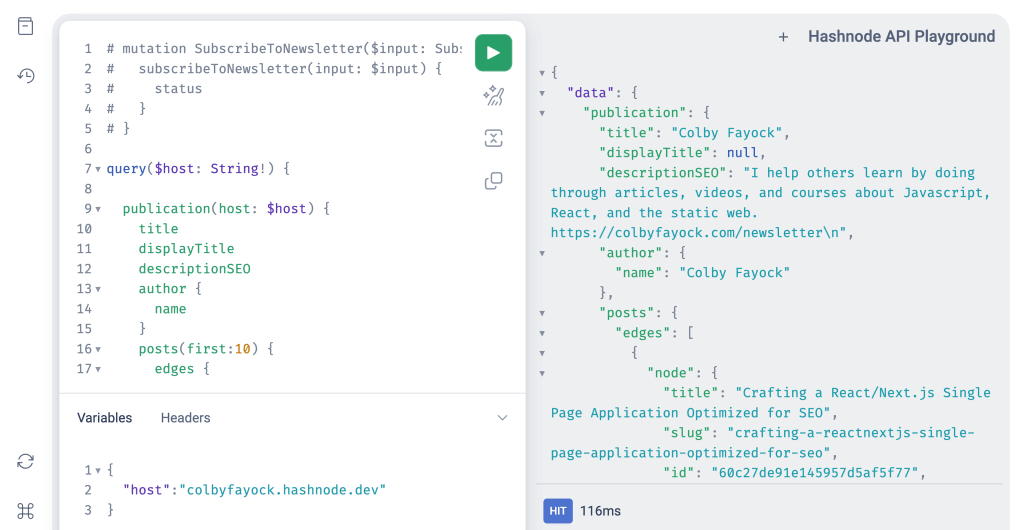This screenshot has height=530, width=1024.
Task: Fold the query block at line 7
Action: (x=98, y=169)
